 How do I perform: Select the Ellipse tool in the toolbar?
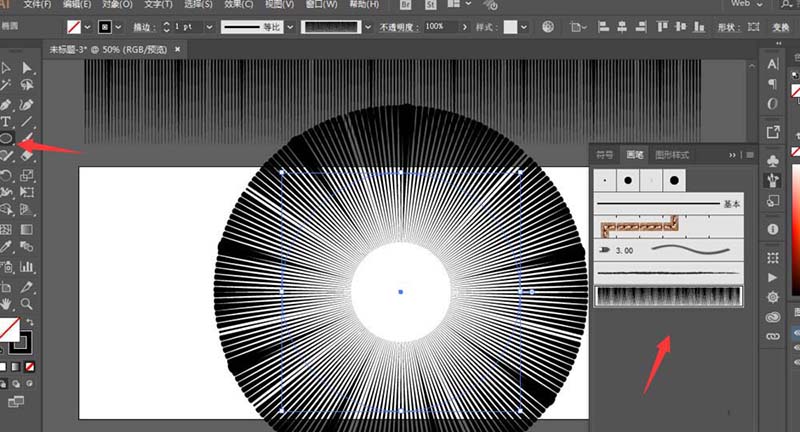[7, 138]
